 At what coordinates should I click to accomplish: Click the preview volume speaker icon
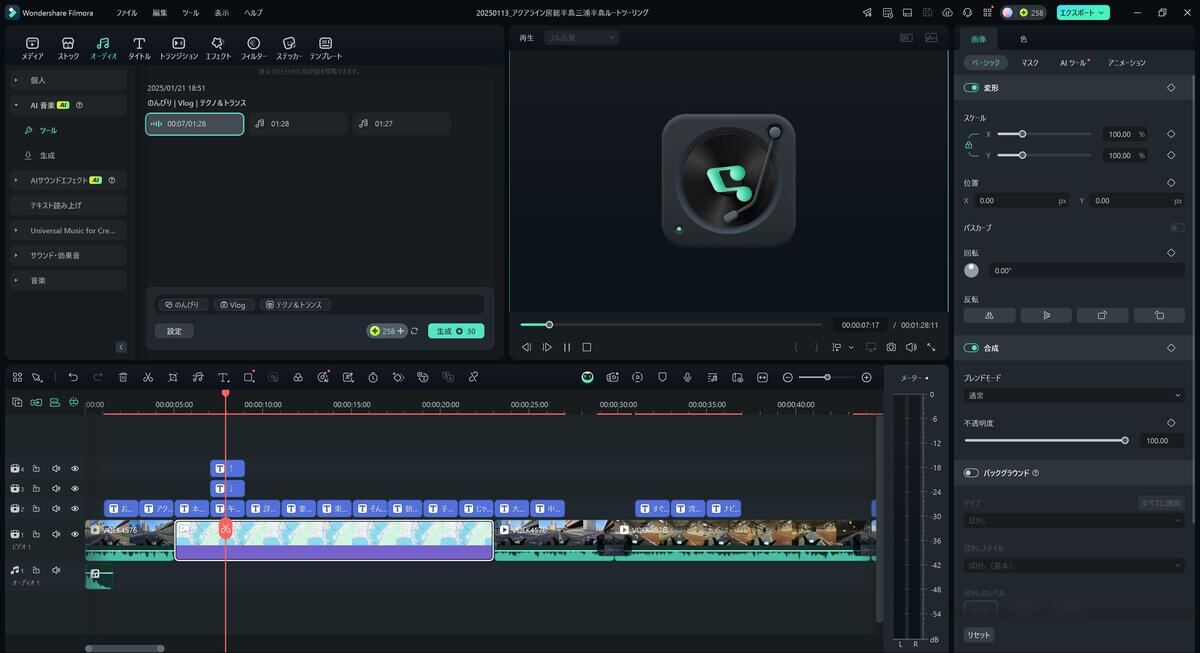[911, 347]
